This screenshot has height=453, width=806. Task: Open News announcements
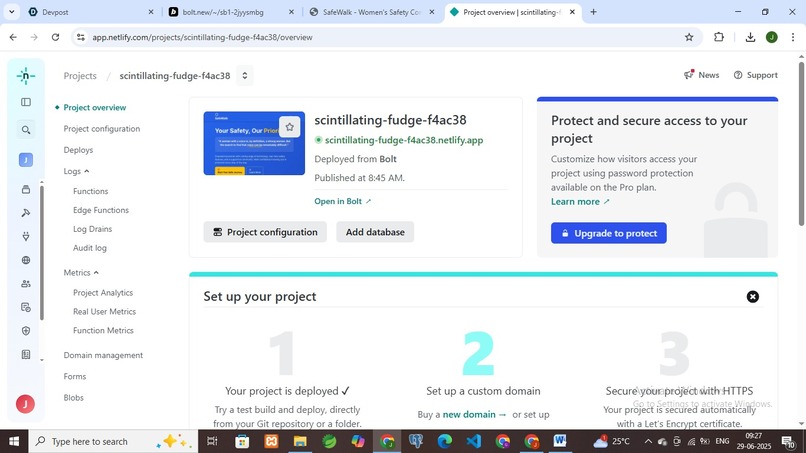pos(702,75)
